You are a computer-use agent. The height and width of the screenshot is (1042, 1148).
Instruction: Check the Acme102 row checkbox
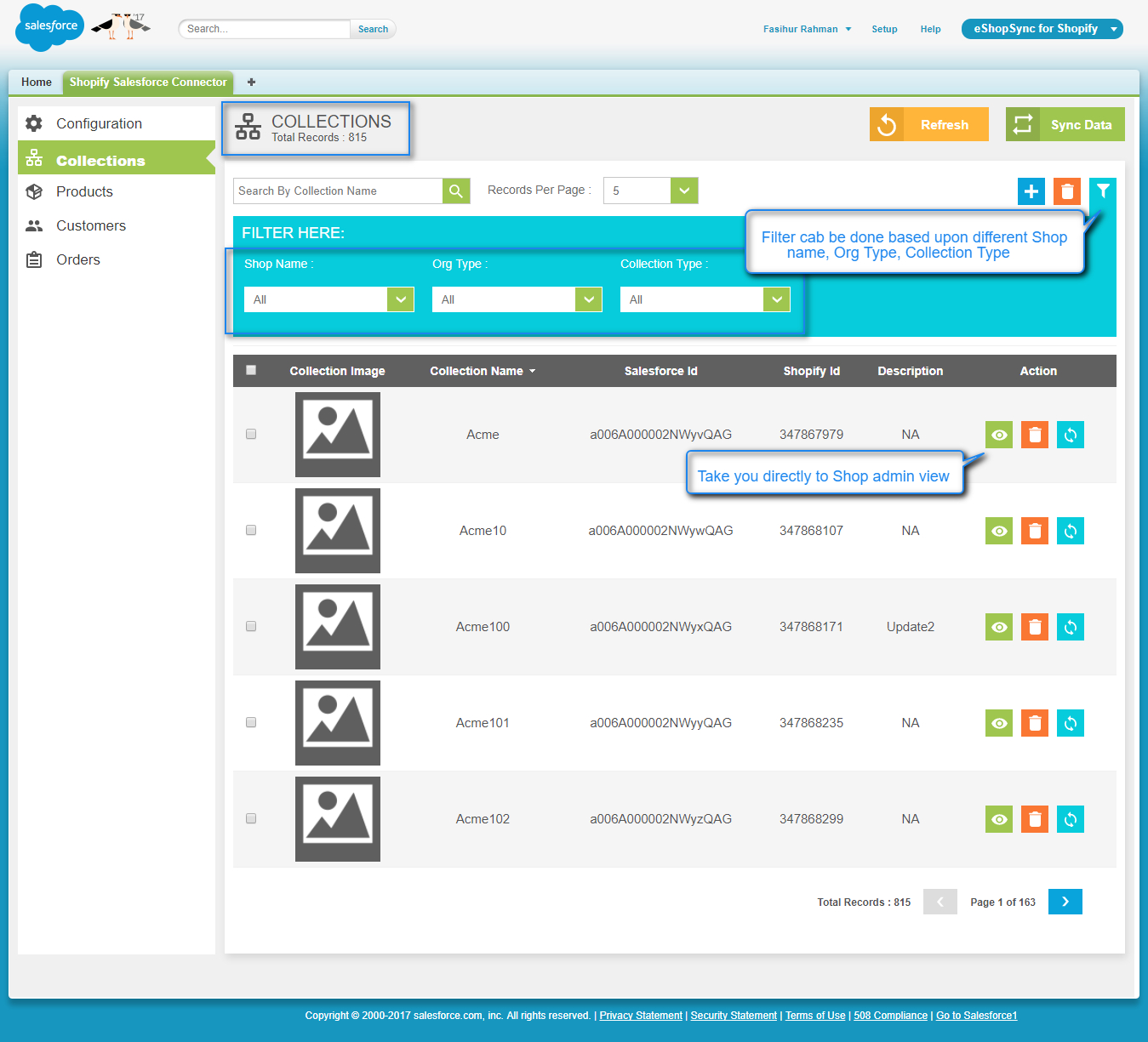tap(251, 818)
